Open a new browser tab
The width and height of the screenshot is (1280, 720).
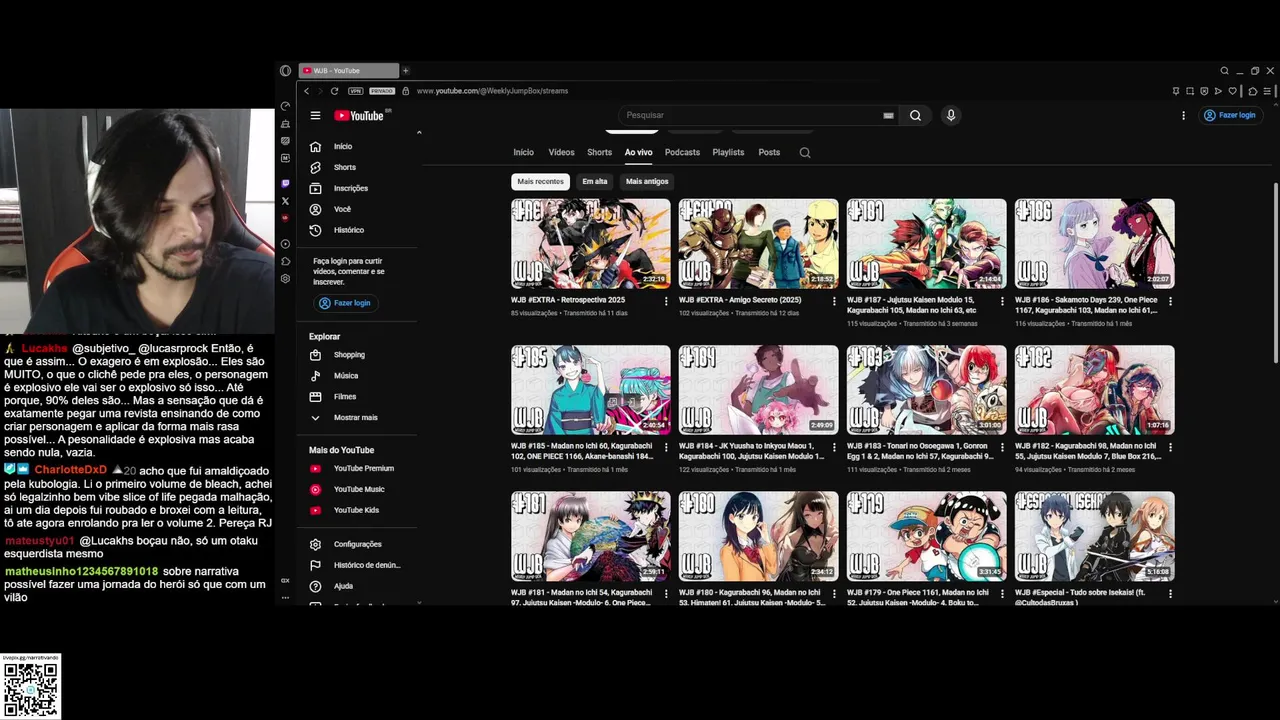point(405,71)
